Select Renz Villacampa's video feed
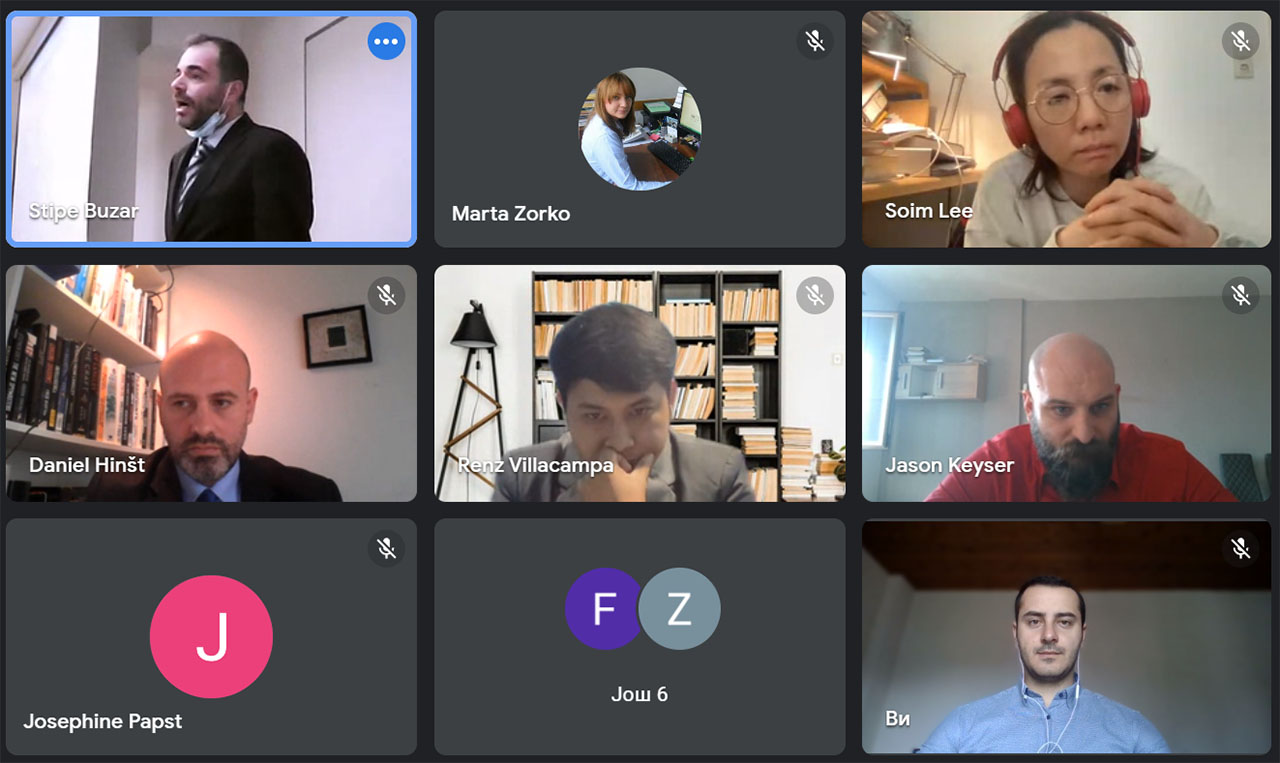The height and width of the screenshot is (763, 1280). [x=640, y=383]
